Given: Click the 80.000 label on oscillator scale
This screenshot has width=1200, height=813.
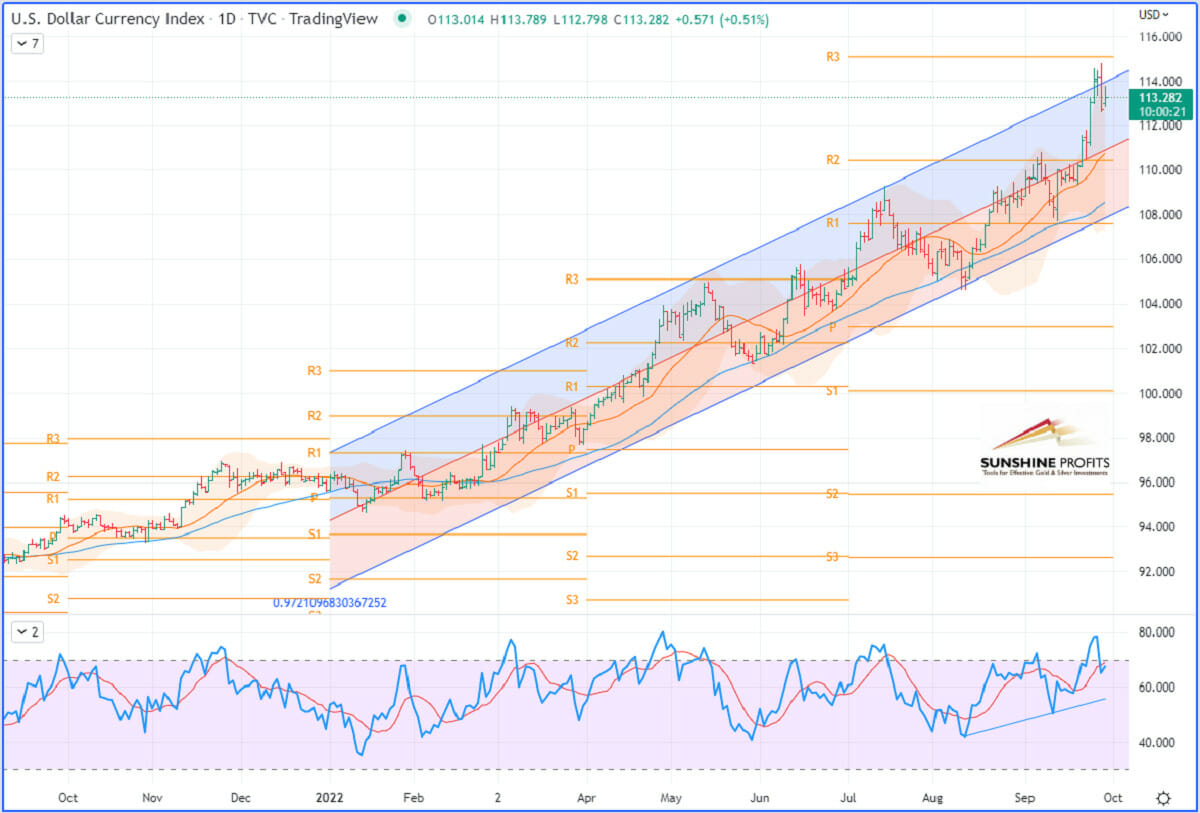Looking at the screenshot, I should pyautogui.click(x=1160, y=632).
